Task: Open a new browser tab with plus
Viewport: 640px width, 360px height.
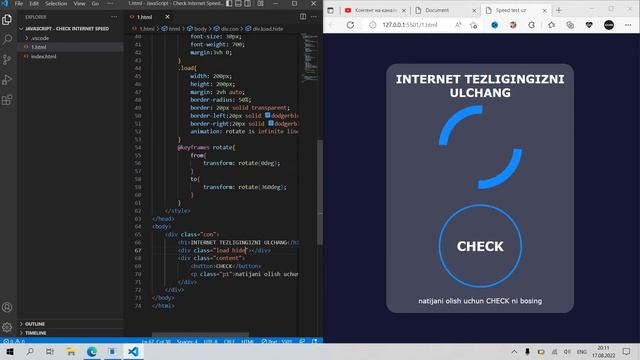Action: [x=559, y=10]
